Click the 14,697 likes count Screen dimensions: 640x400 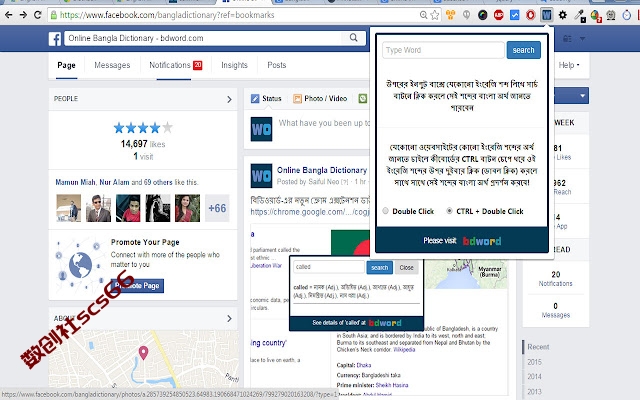pyautogui.click(x=143, y=144)
